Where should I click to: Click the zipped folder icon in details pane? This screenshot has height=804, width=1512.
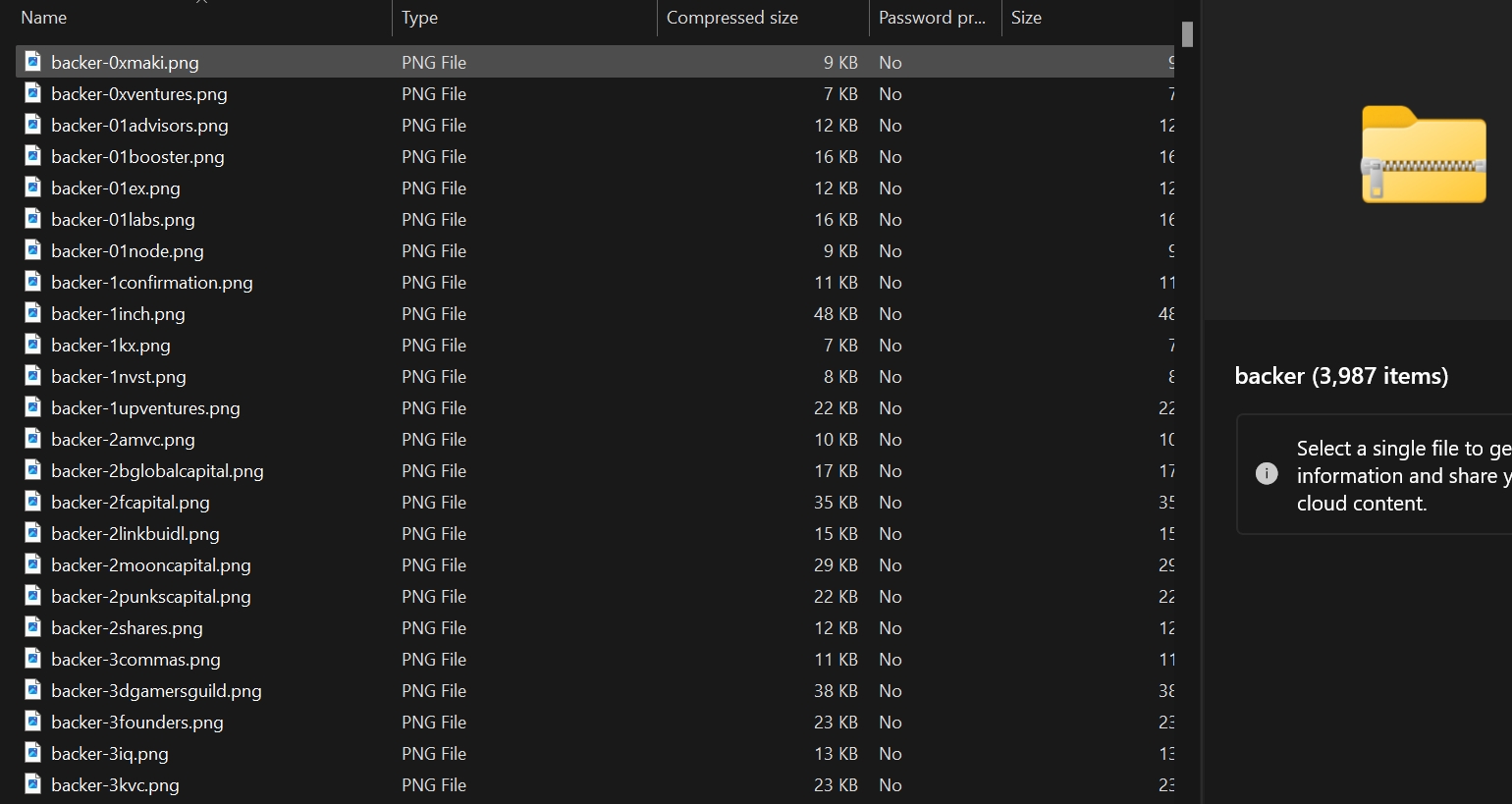pos(1423,154)
